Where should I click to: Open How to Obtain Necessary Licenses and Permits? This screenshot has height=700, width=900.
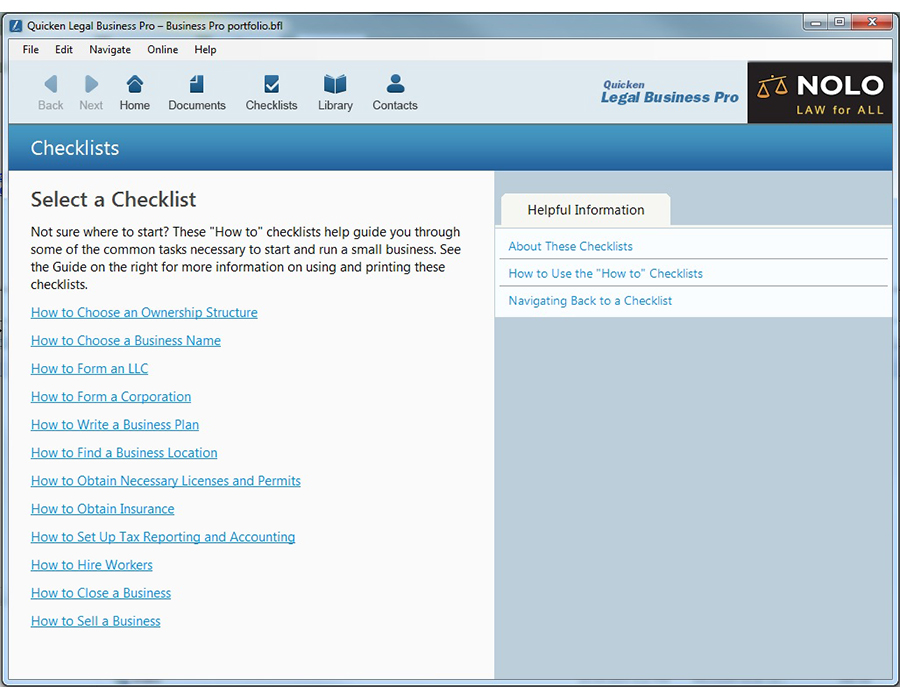point(166,481)
